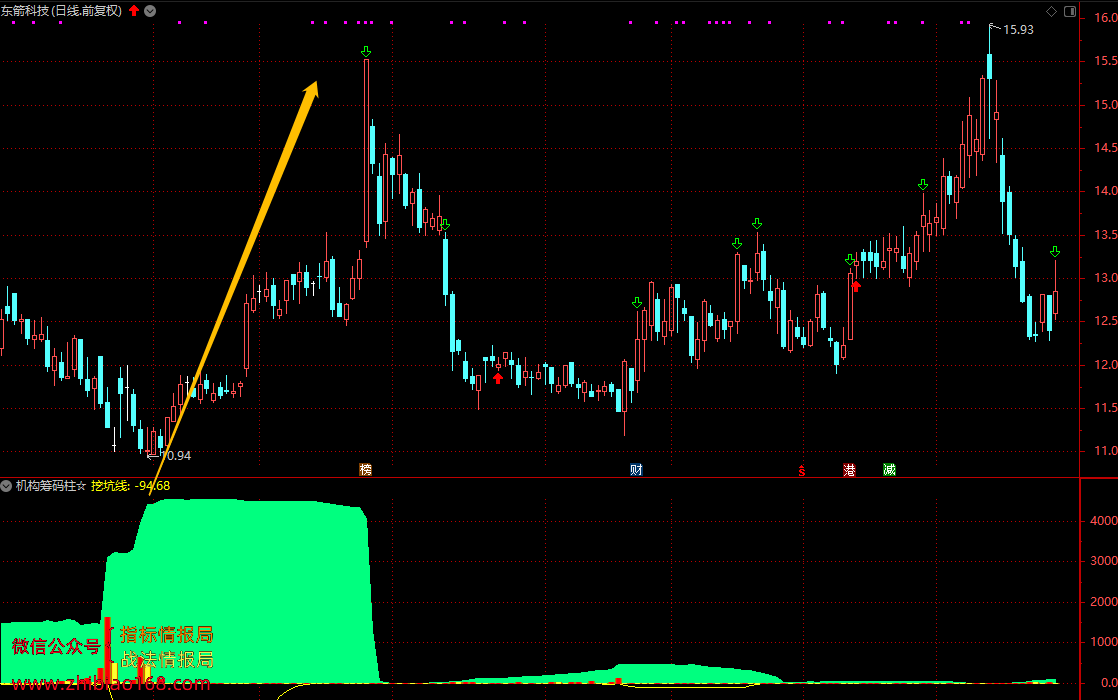This screenshot has height=700, width=1118.
Task: Click the 2000 indicator axis label
Action: pyautogui.click(x=1104, y=602)
